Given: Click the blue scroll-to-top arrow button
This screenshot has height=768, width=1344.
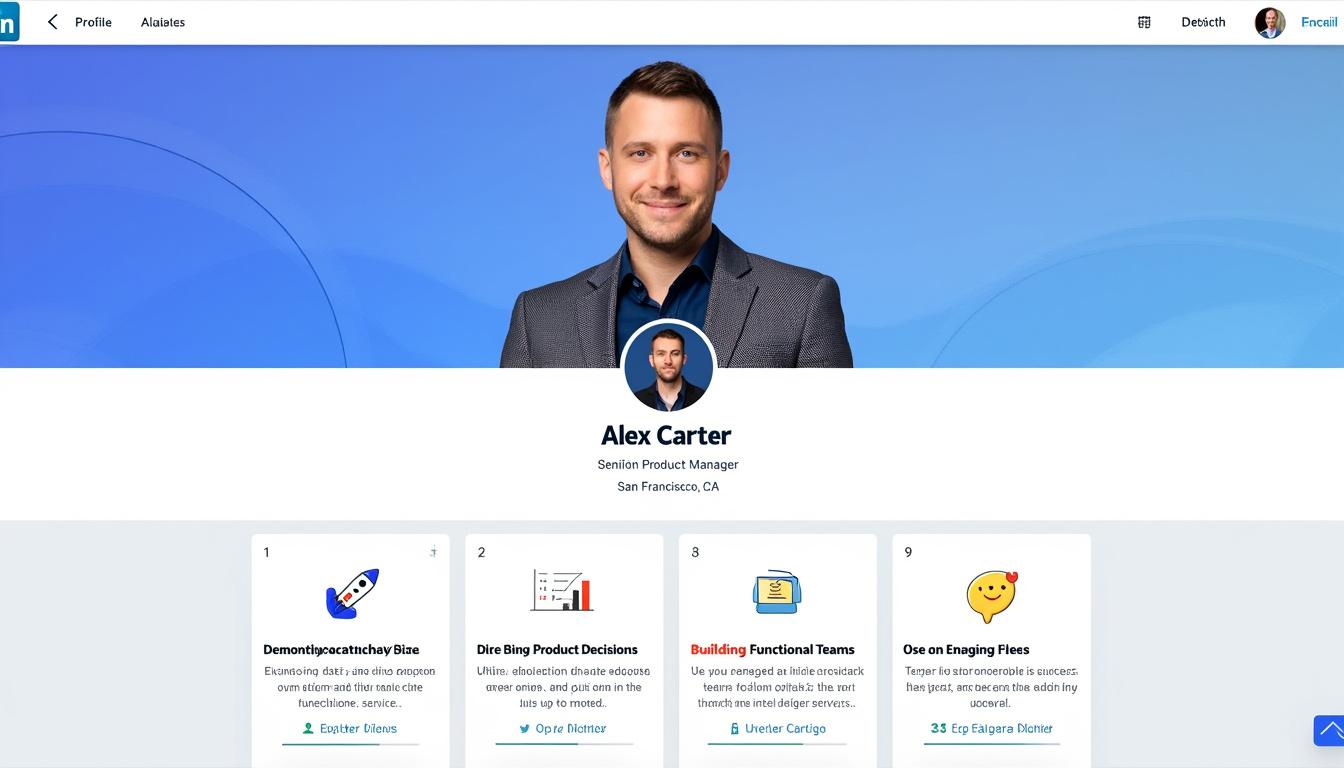Looking at the screenshot, I should coord(1329,730).
